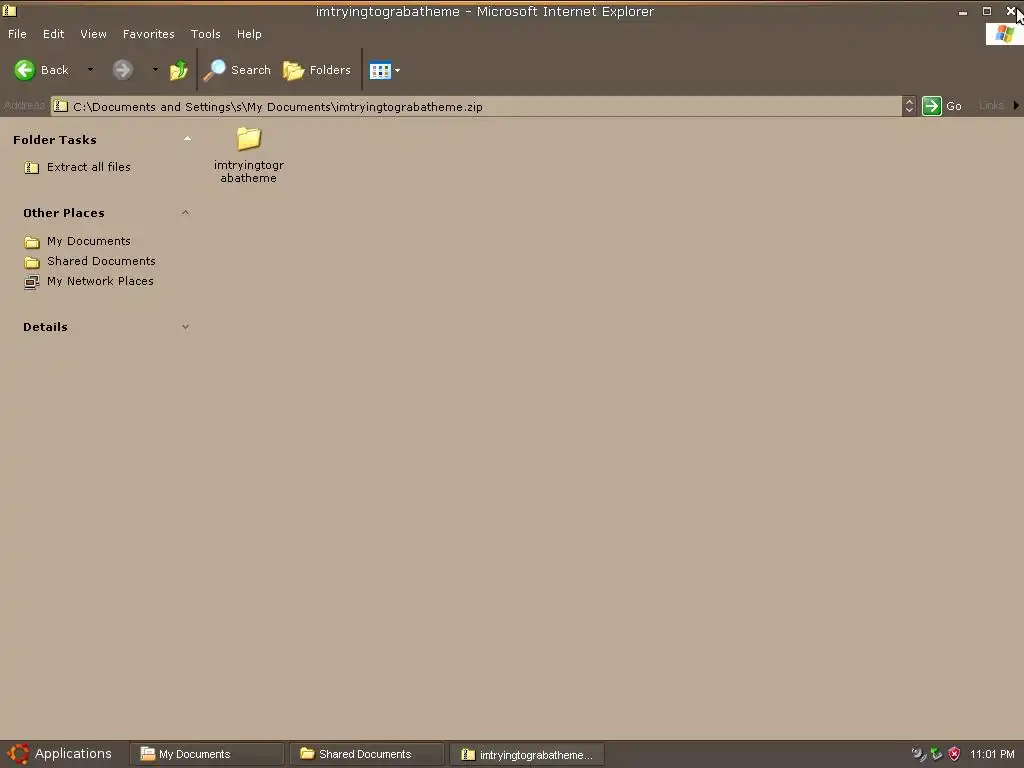Switch to imtryingtograbatheme taskbar window
Viewport: 1024px width, 768px height.
click(x=527, y=754)
